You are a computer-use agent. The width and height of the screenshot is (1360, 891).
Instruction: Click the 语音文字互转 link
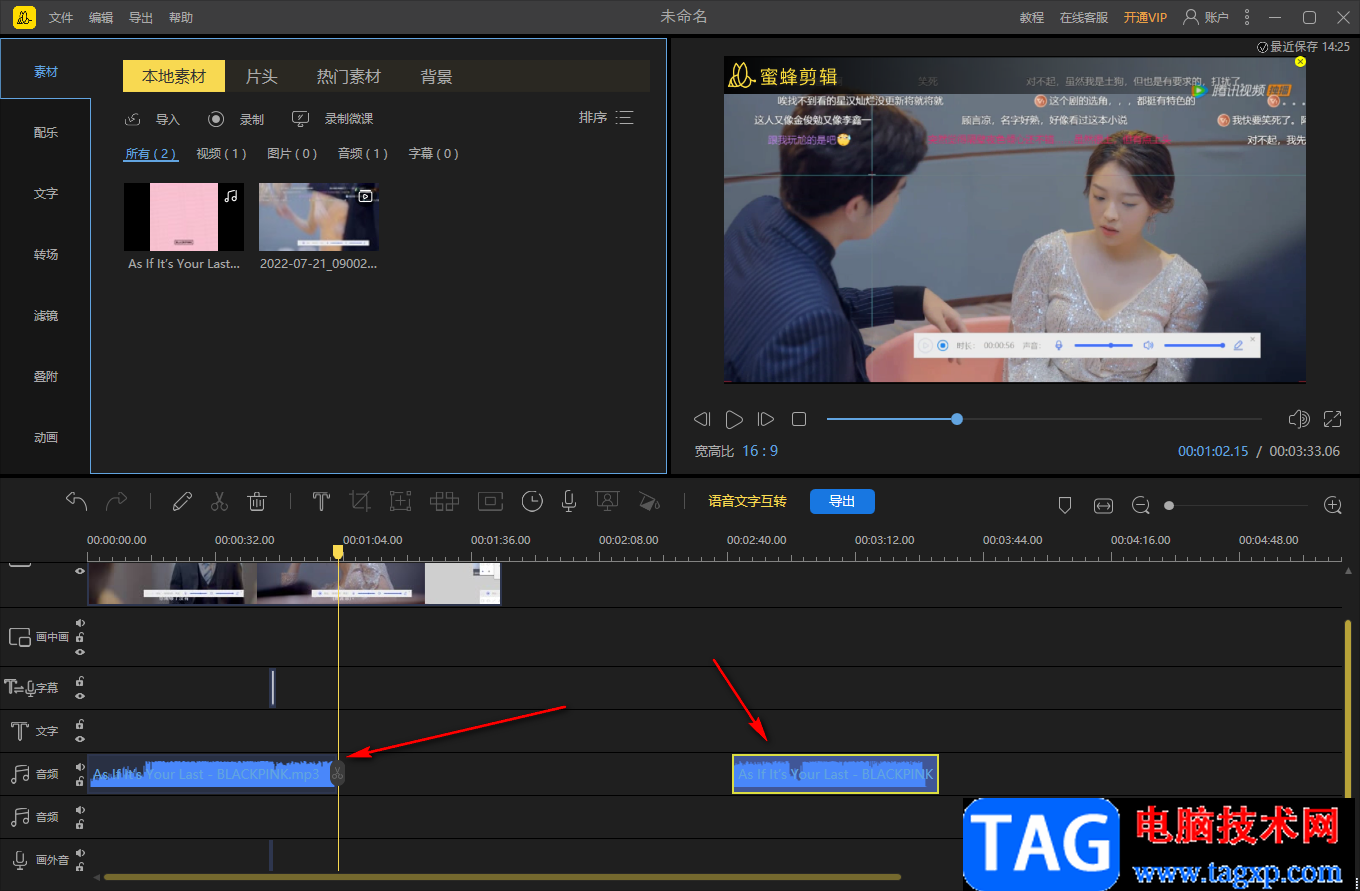click(x=747, y=501)
